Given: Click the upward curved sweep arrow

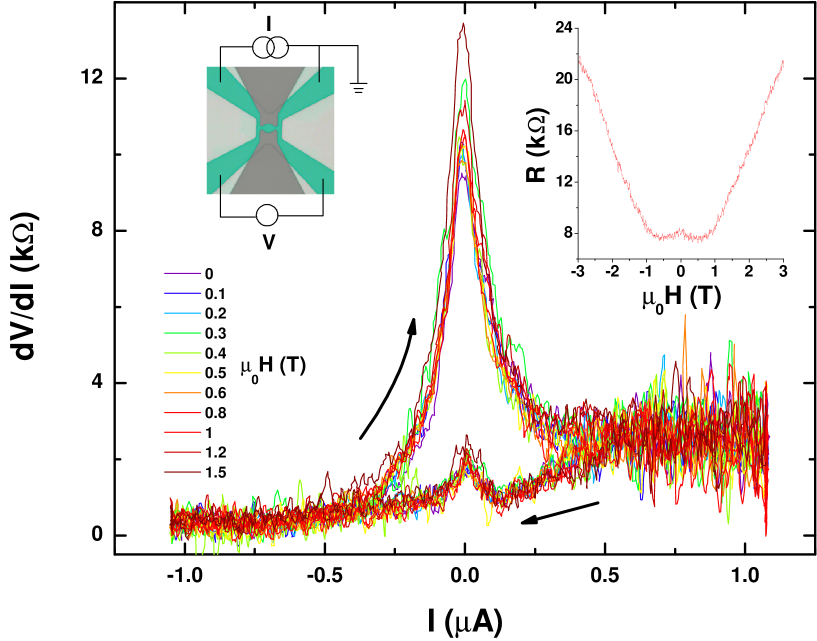Looking at the screenshot, I should coord(389,377).
